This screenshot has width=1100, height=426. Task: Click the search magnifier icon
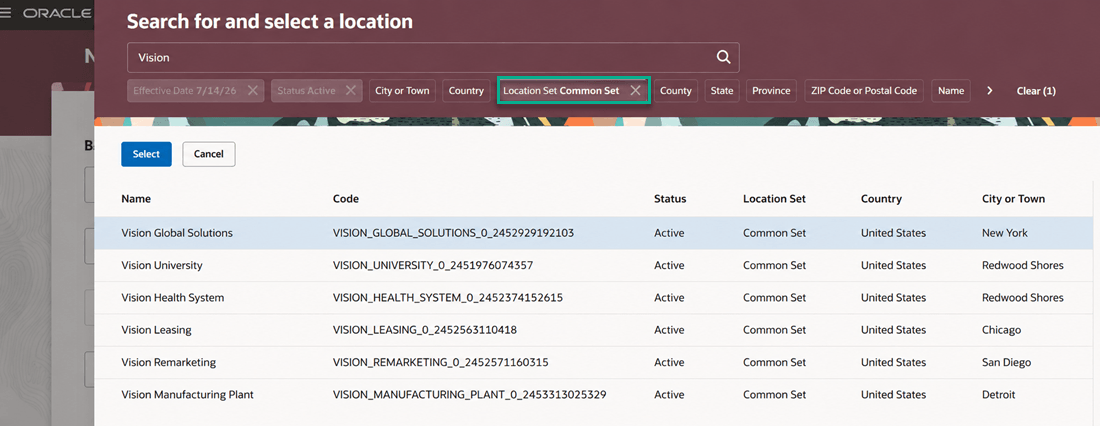tap(723, 58)
